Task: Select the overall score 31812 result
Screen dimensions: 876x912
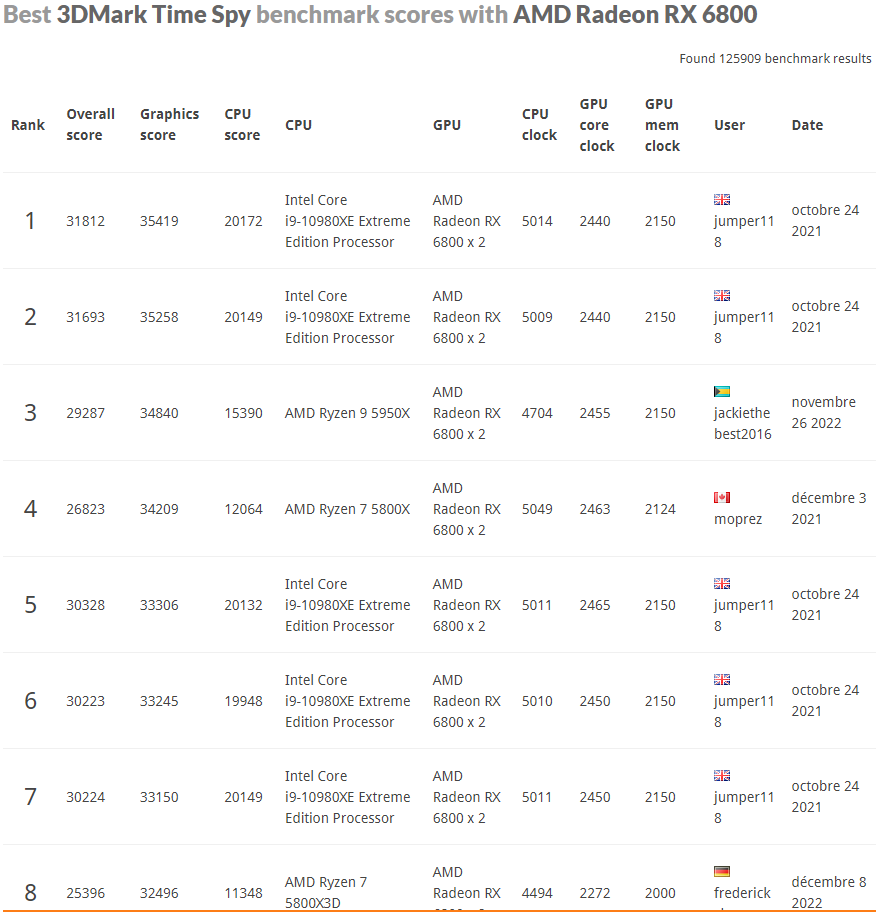Action: coord(86,221)
